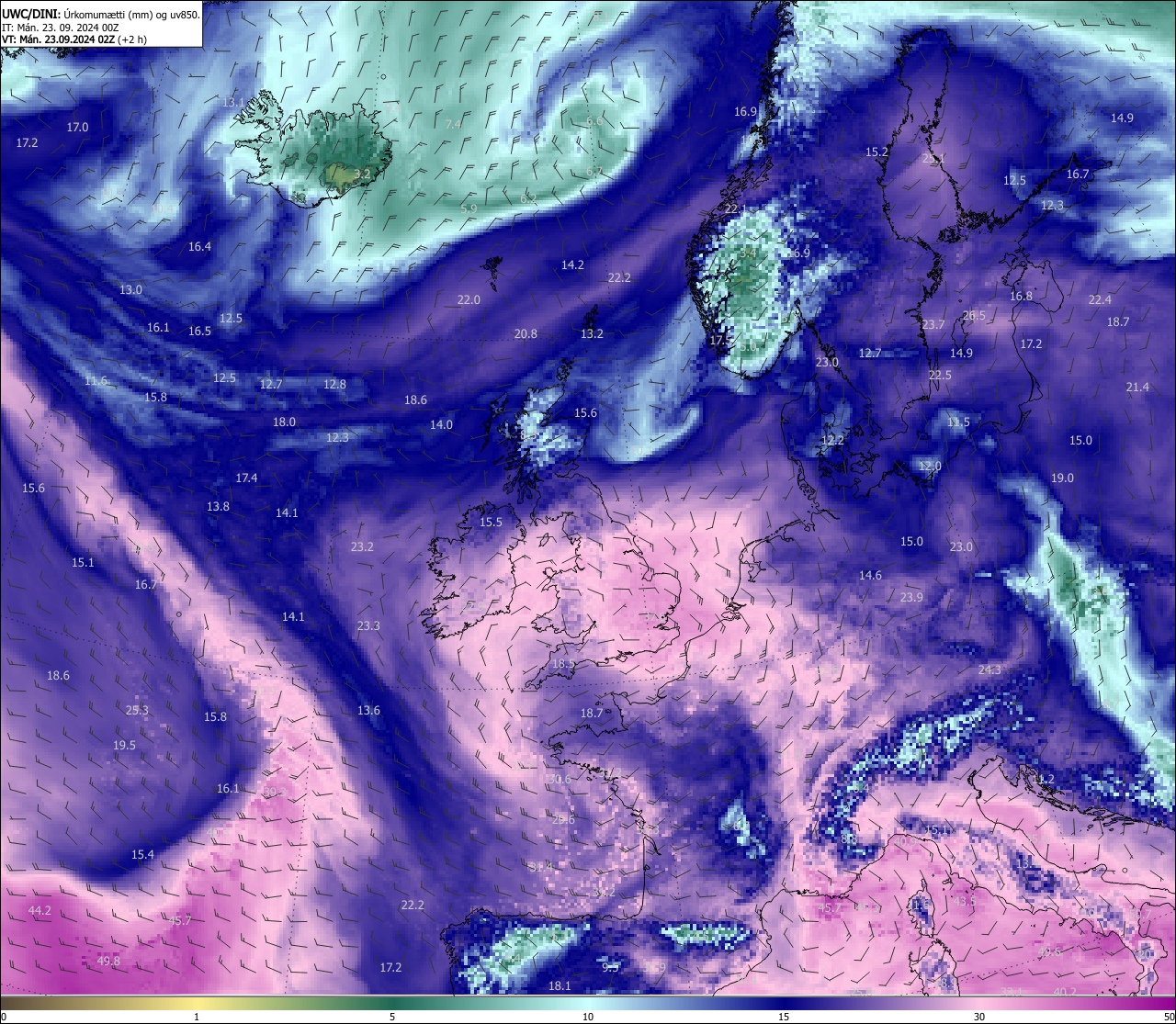Select the 5 tick on the color scale

(x=392, y=1017)
